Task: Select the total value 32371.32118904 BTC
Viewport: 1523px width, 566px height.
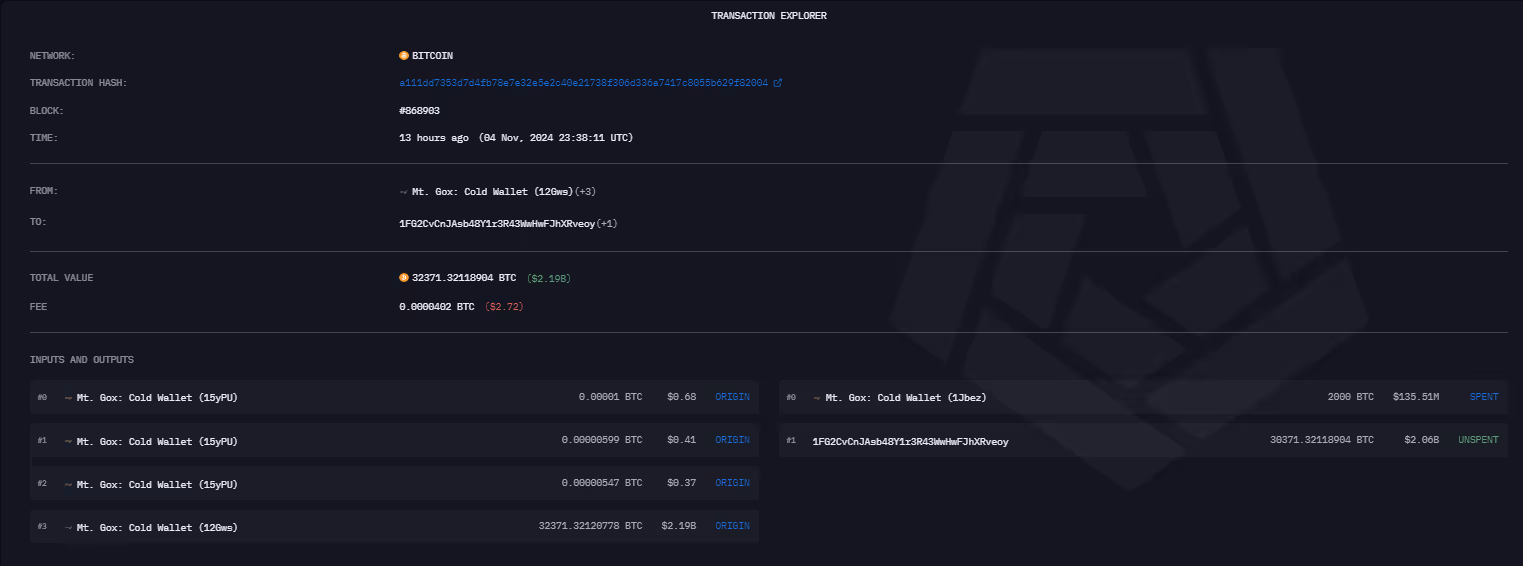Action: coord(464,278)
